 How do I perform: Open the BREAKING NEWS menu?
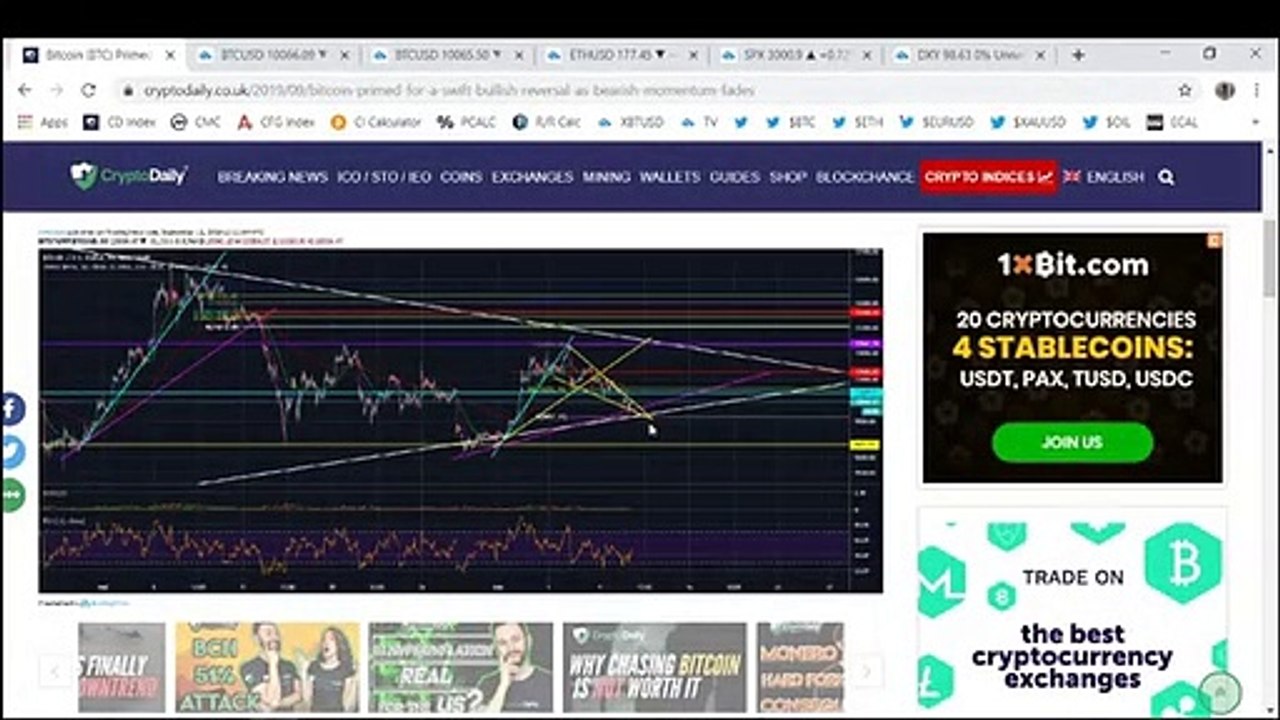point(272,177)
